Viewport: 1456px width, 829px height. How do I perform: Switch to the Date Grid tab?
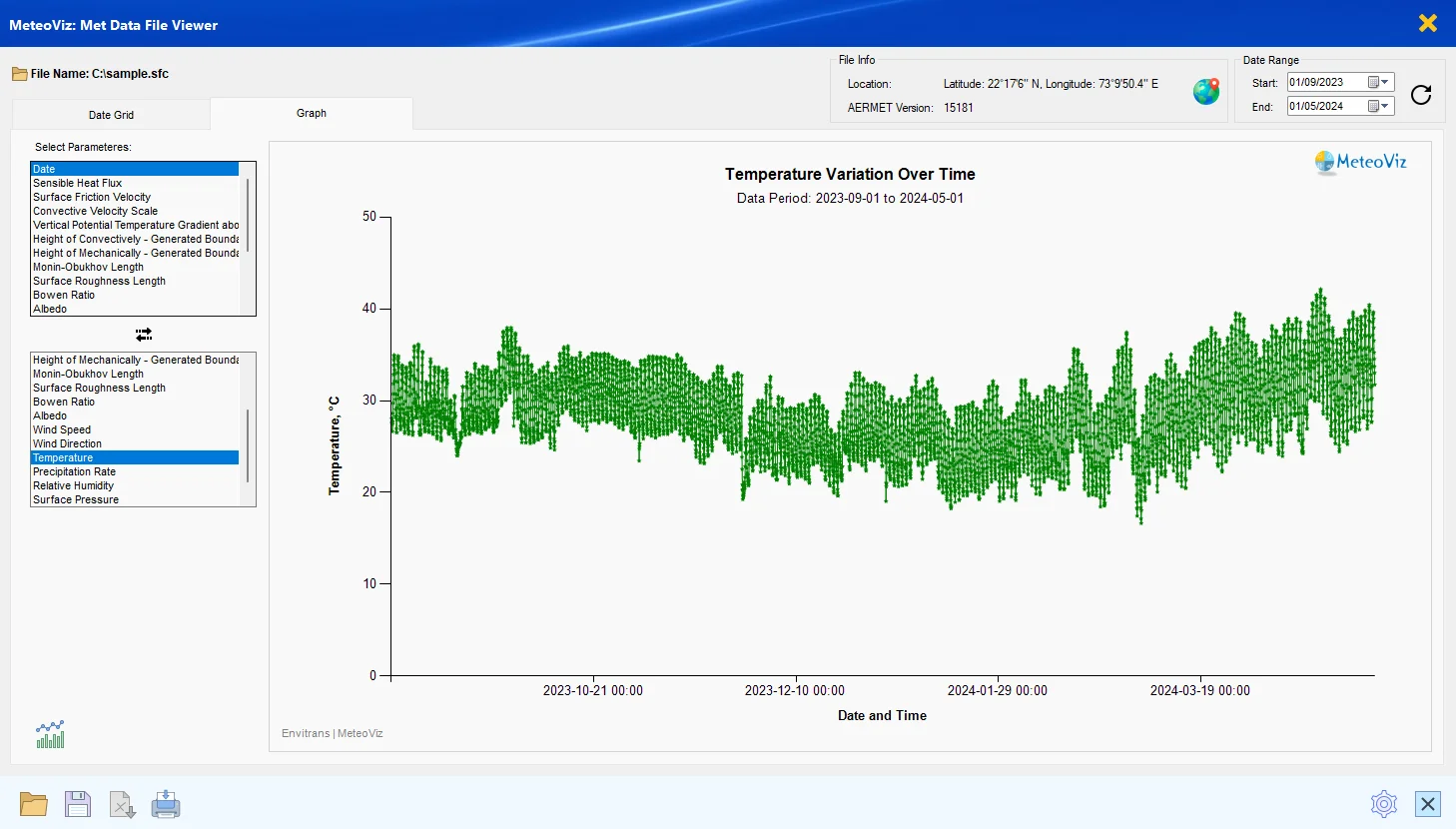tap(111, 115)
